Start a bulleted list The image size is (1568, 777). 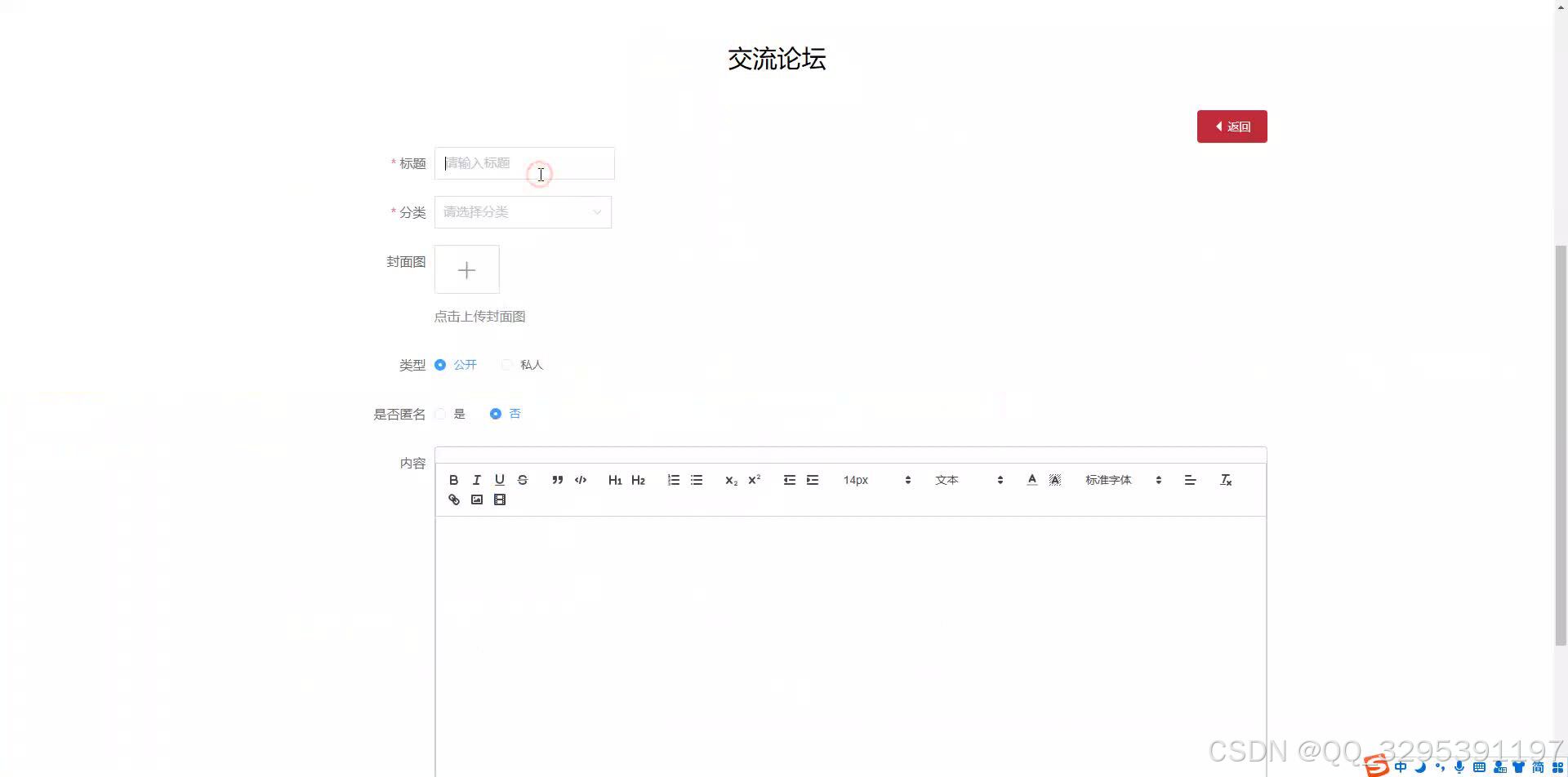click(x=696, y=480)
